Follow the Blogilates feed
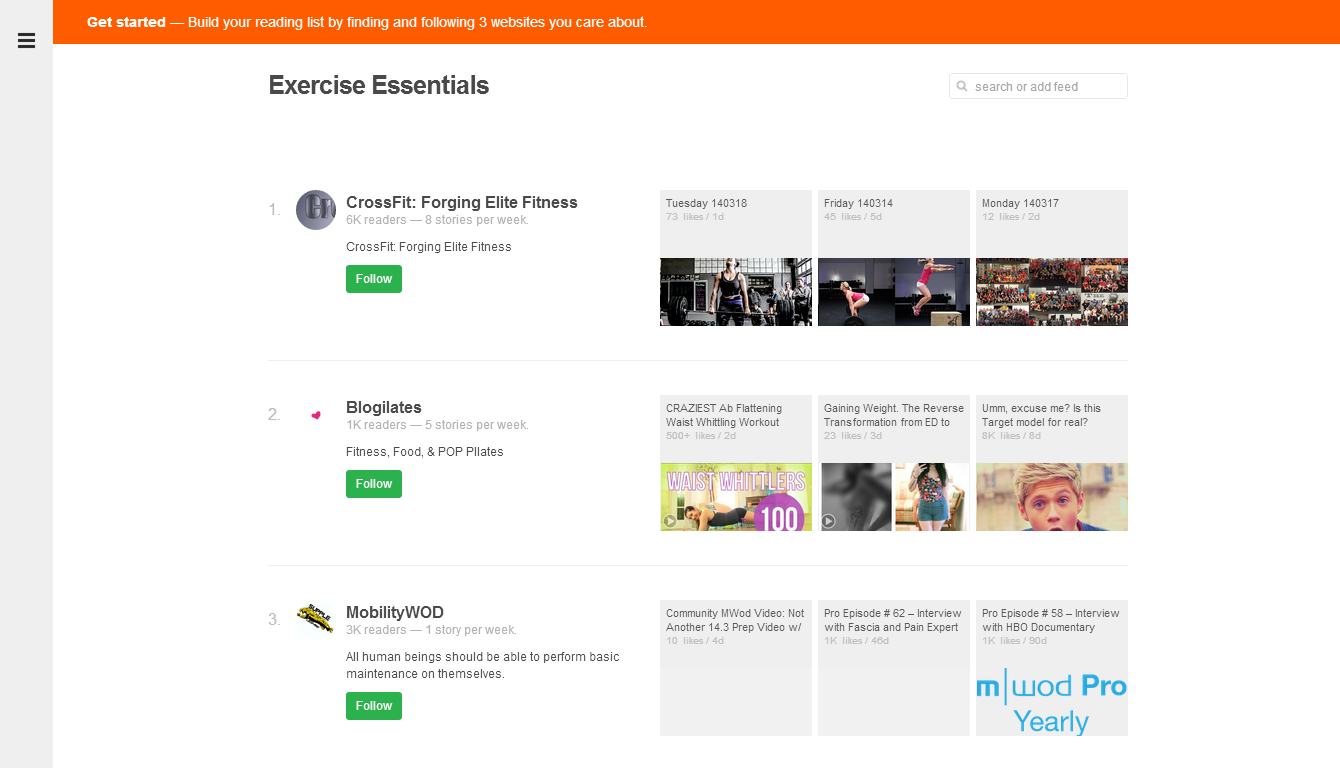This screenshot has width=1340, height=768. pos(374,484)
